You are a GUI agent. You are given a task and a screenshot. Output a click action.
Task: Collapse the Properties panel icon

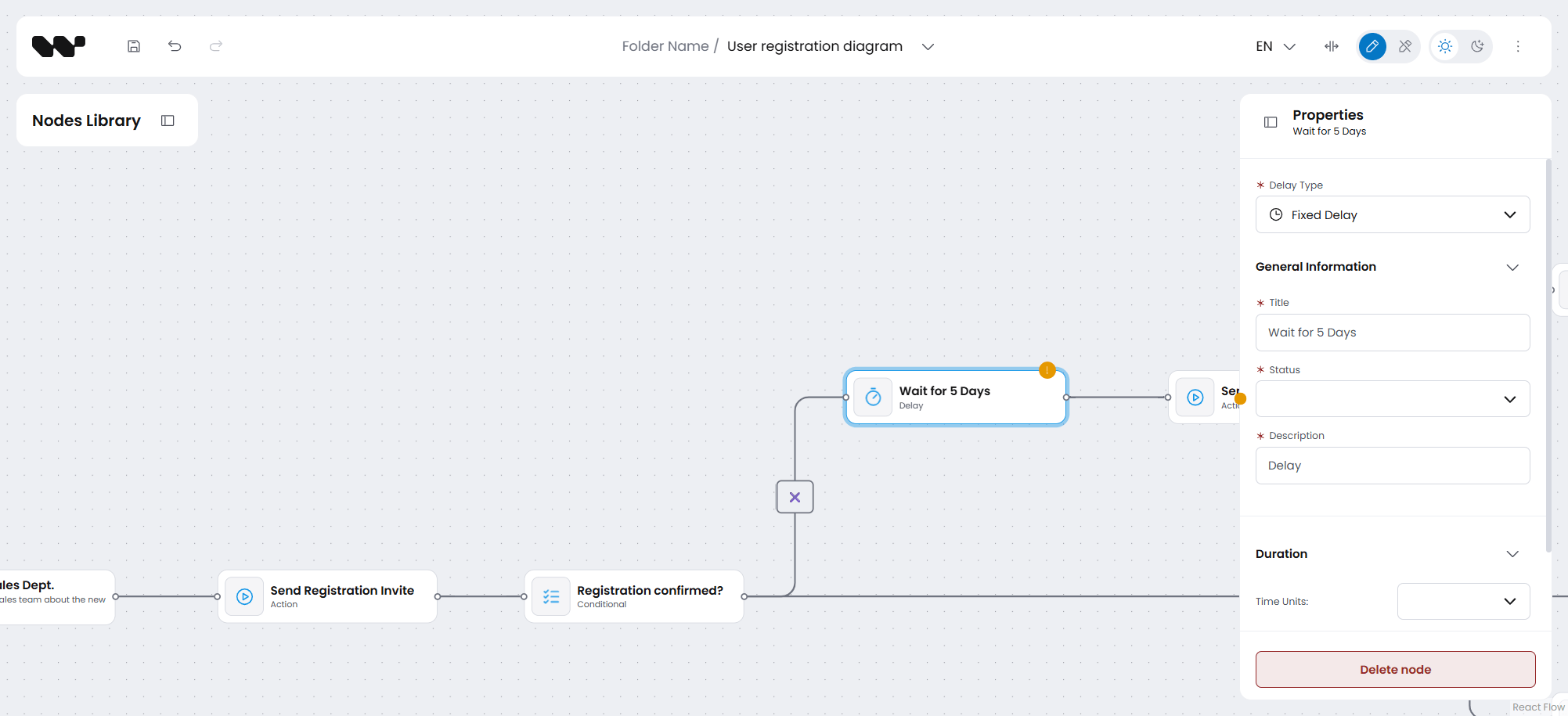1271,122
